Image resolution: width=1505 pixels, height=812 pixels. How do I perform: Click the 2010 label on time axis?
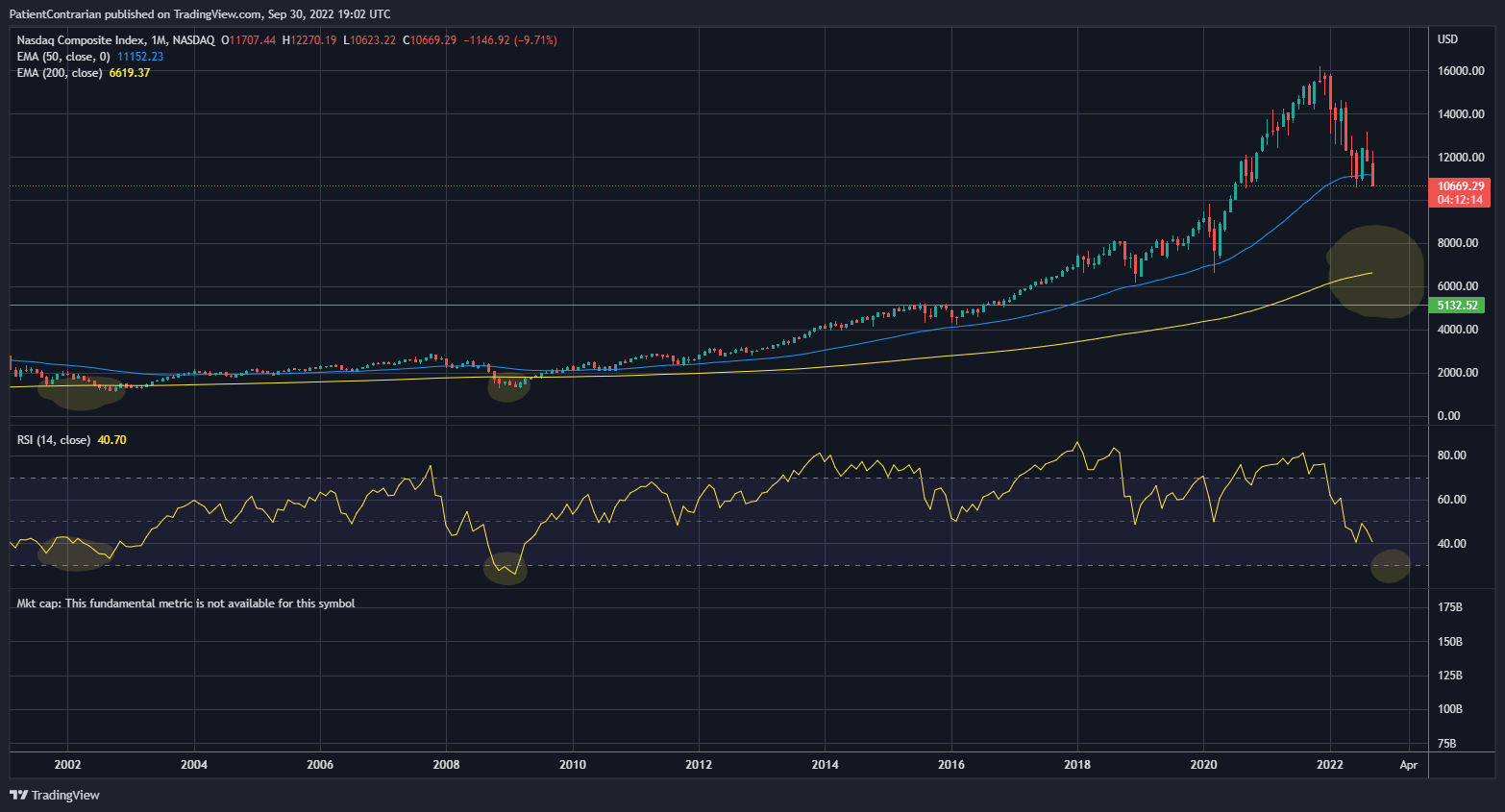573,765
